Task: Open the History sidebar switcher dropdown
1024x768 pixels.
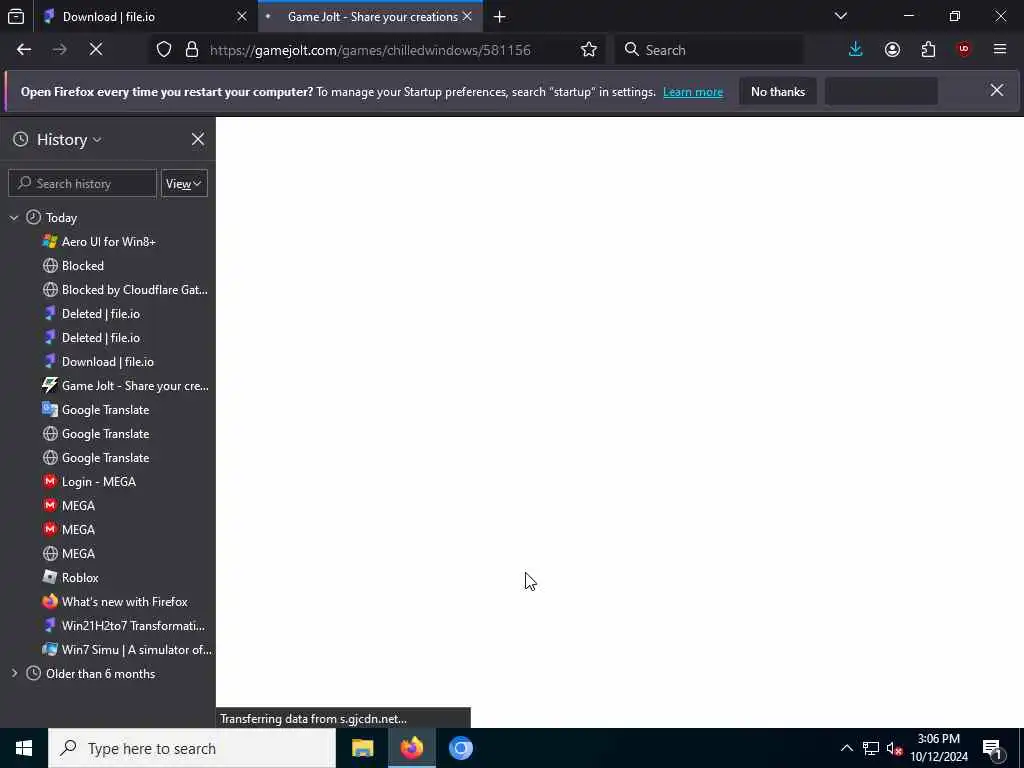Action: 69,140
